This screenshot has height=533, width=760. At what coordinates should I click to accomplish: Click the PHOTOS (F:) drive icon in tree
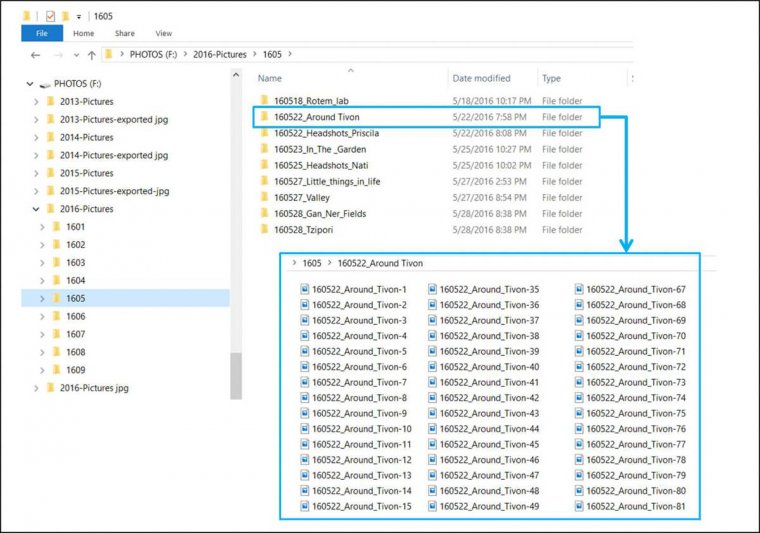click(45, 85)
